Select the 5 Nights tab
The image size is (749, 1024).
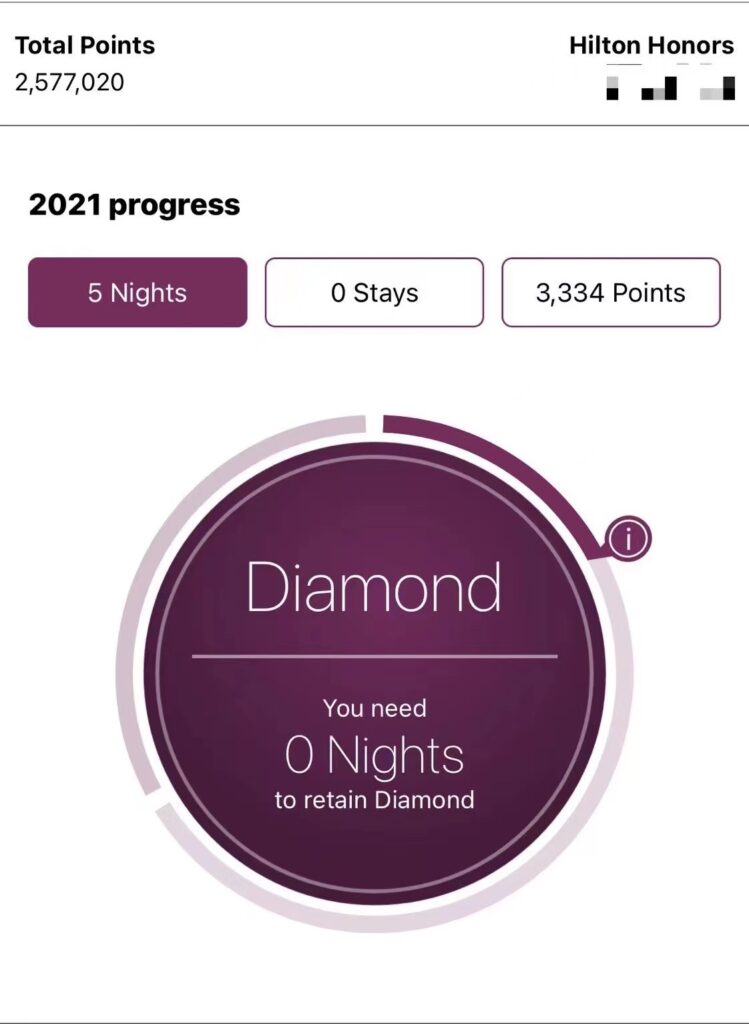(x=138, y=293)
